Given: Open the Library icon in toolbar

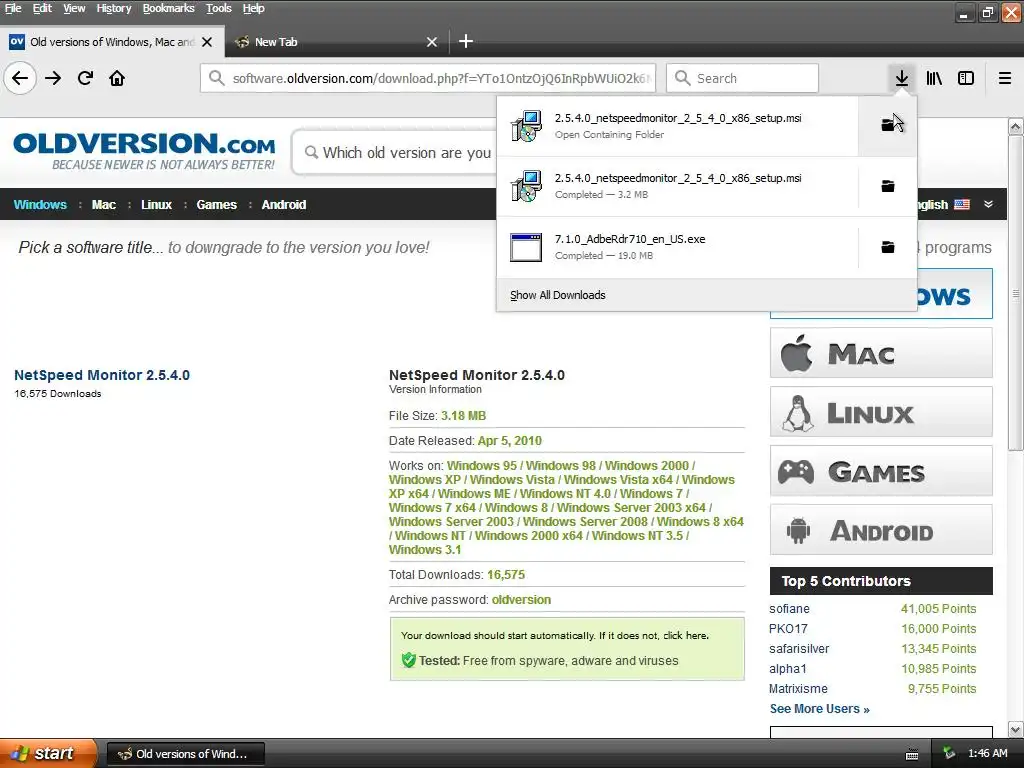Looking at the screenshot, I should [934, 78].
